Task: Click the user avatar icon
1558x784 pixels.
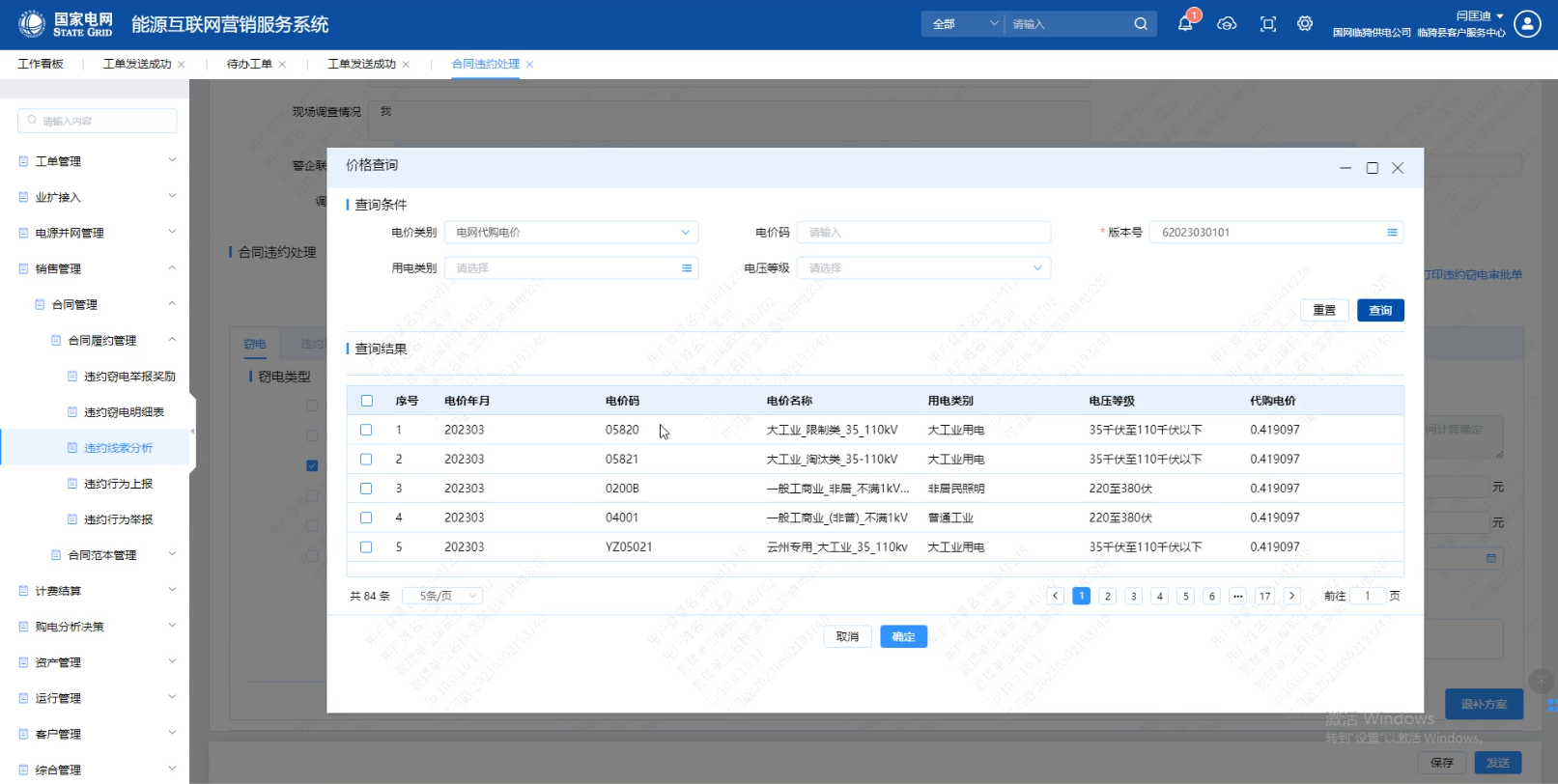Action: [1527, 24]
